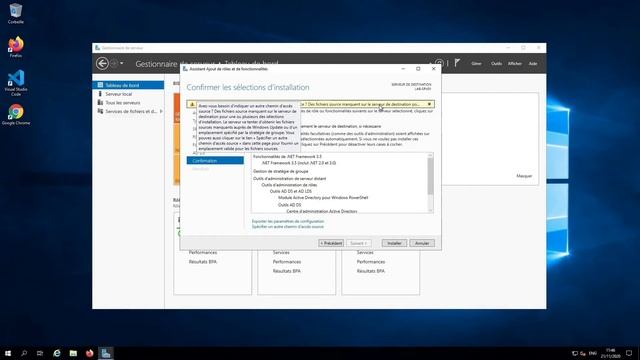Open the notifications flag in Server Manager
This screenshot has height=360, width=640.
(x=457, y=63)
